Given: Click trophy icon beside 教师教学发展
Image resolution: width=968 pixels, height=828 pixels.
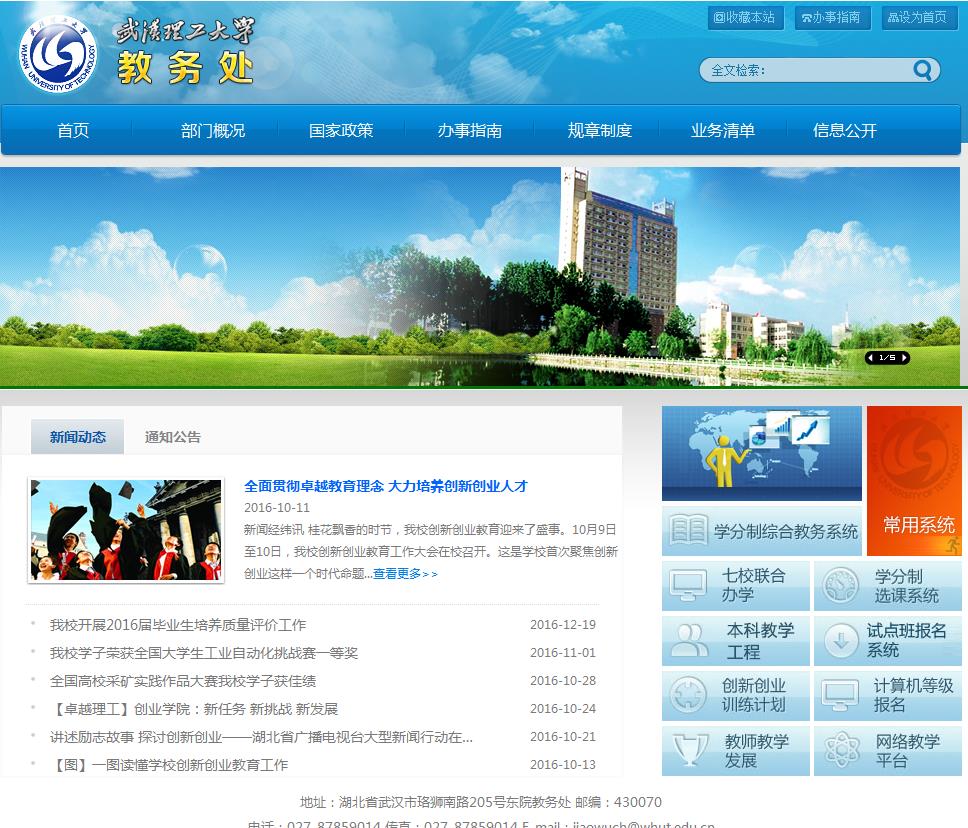Looking at the screenshot, I should click(x=690, y=750).
